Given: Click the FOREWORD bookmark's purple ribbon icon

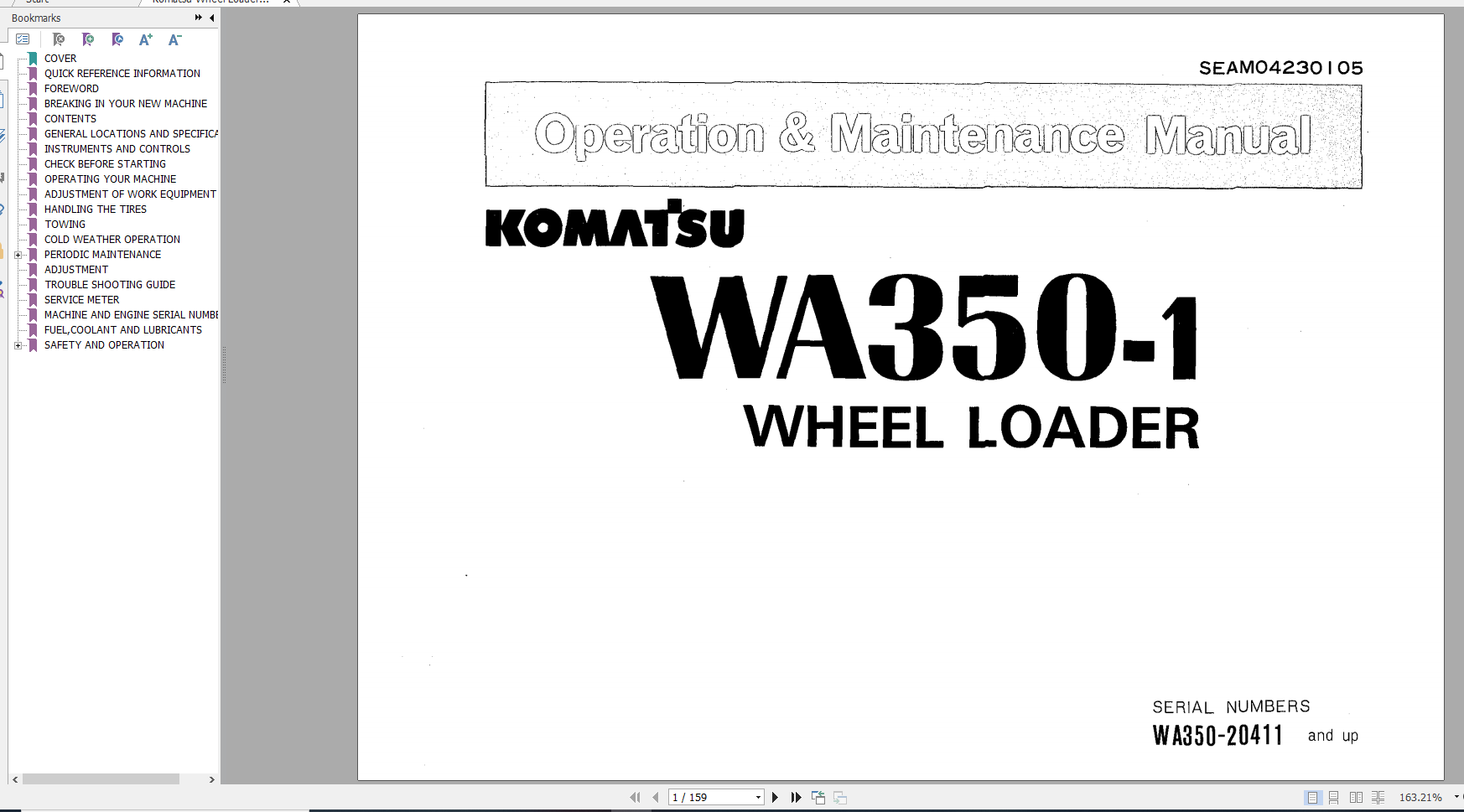Looking at the screenshot, I should (x=33, y=89).
